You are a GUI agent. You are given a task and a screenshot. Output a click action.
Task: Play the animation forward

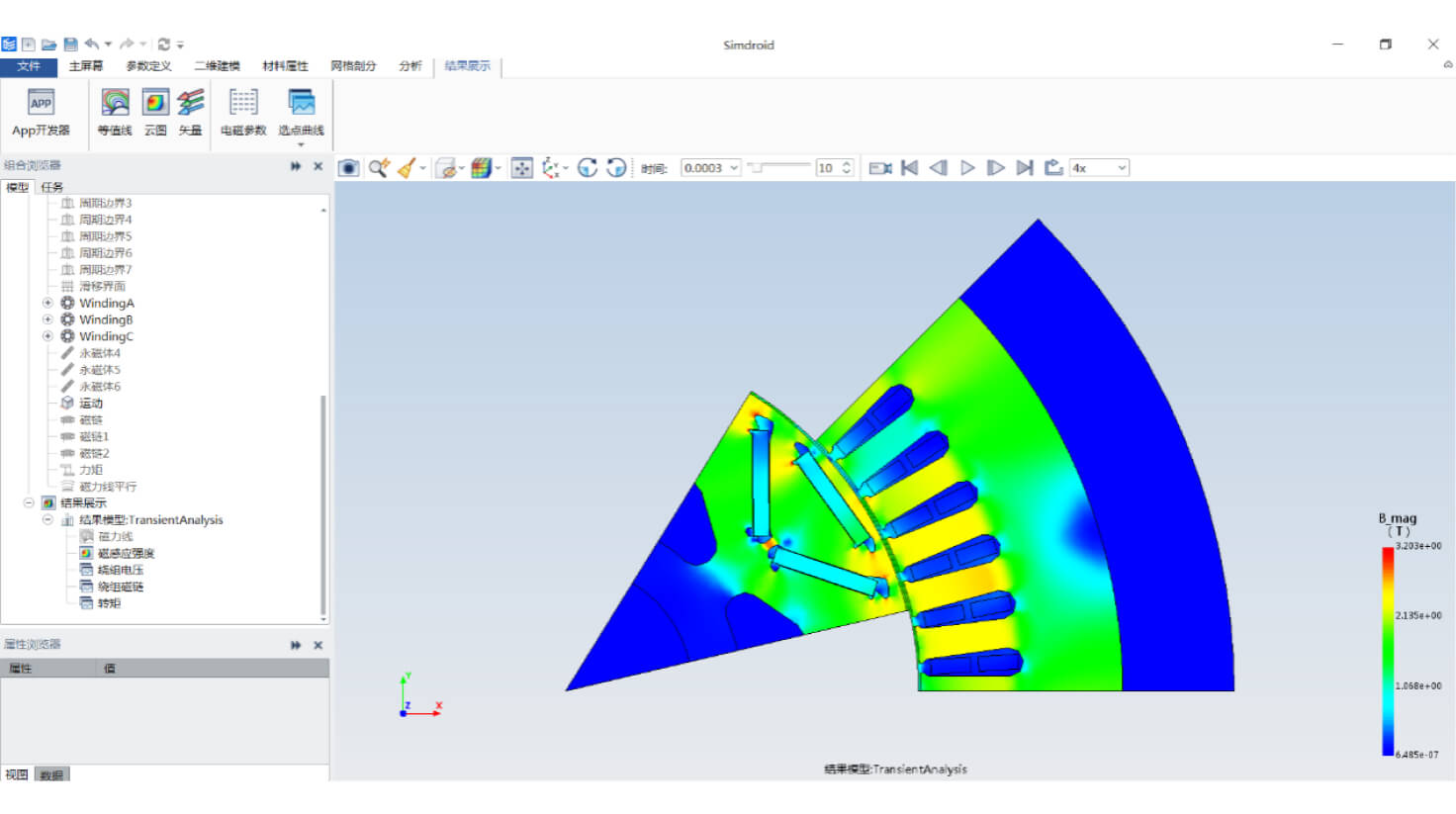967,168
